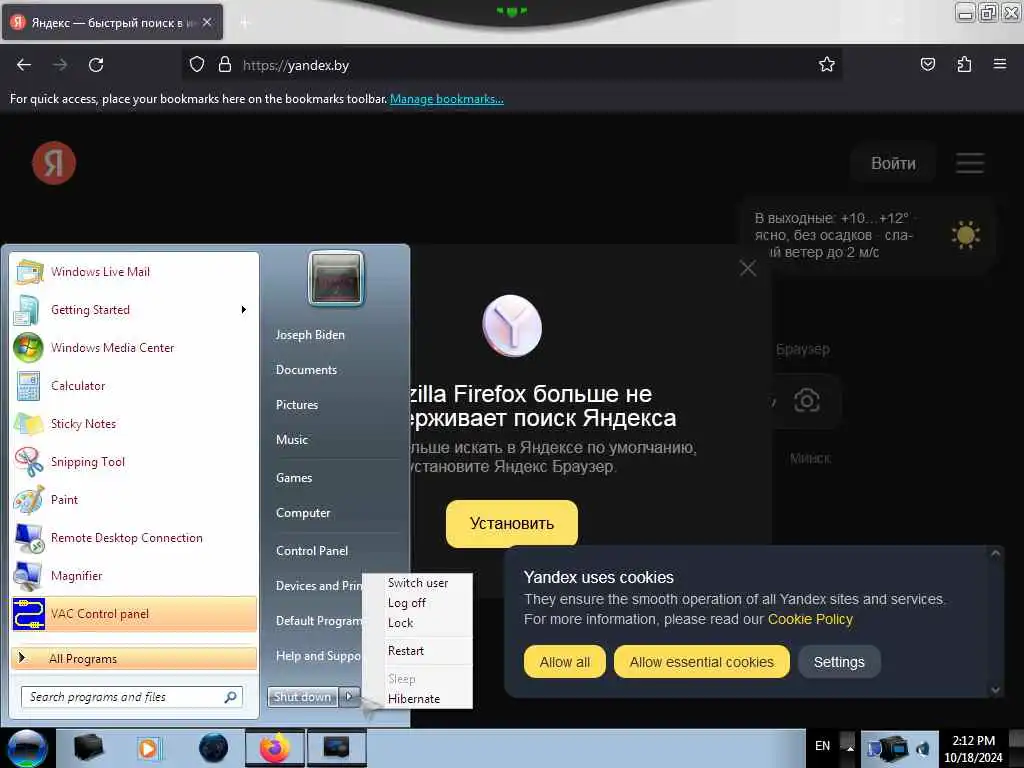Bookmark this page with star icon

(x=827, y=65)
